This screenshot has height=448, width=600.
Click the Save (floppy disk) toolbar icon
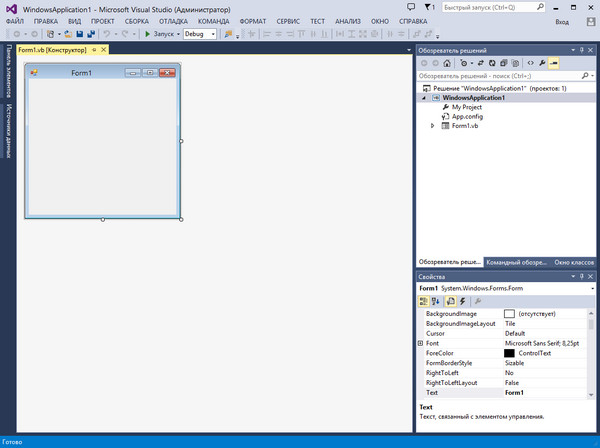(80, 34)
